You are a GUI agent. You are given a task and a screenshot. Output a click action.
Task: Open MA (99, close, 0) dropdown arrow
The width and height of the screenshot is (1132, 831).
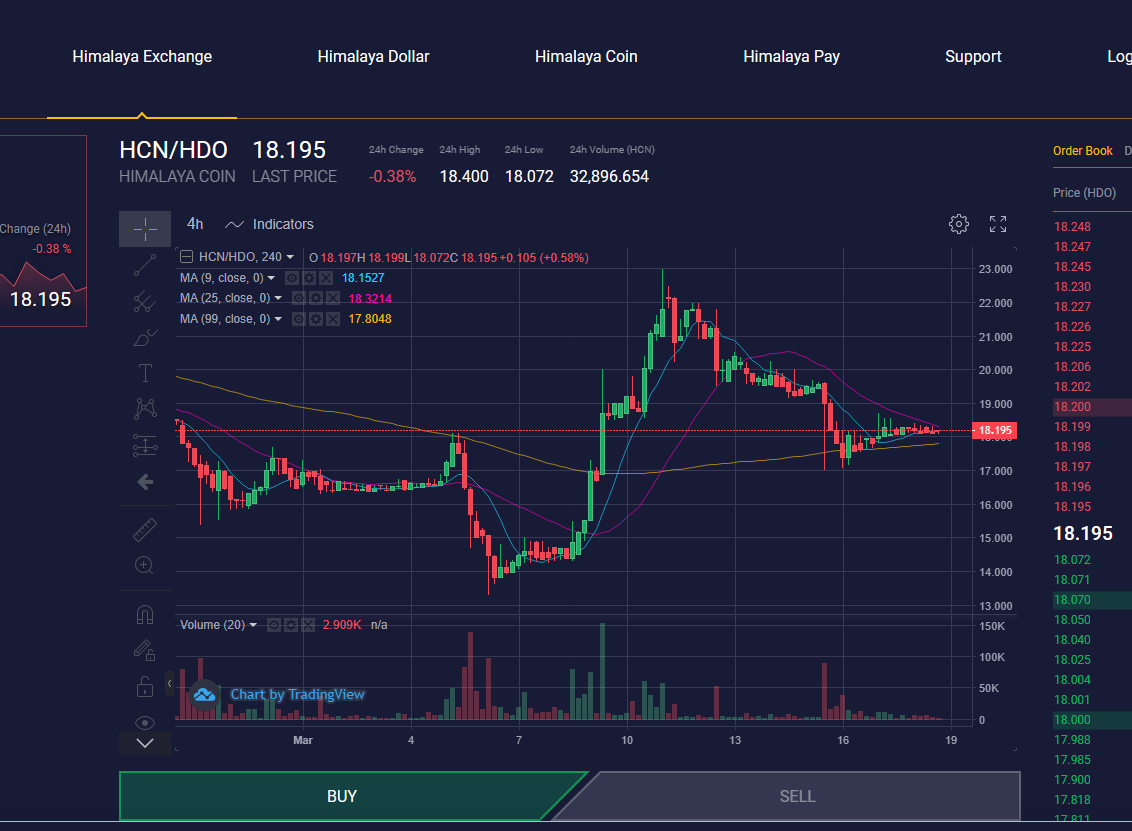(x=278, y=319)
